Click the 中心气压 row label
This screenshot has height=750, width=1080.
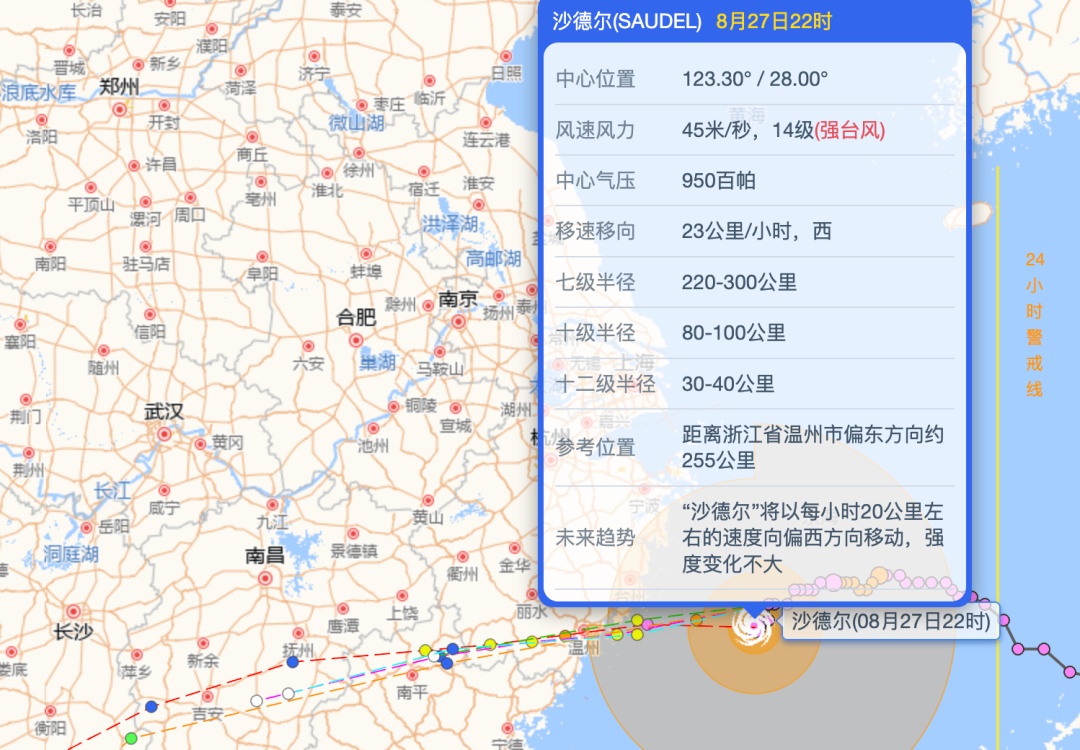coord(595,180)
